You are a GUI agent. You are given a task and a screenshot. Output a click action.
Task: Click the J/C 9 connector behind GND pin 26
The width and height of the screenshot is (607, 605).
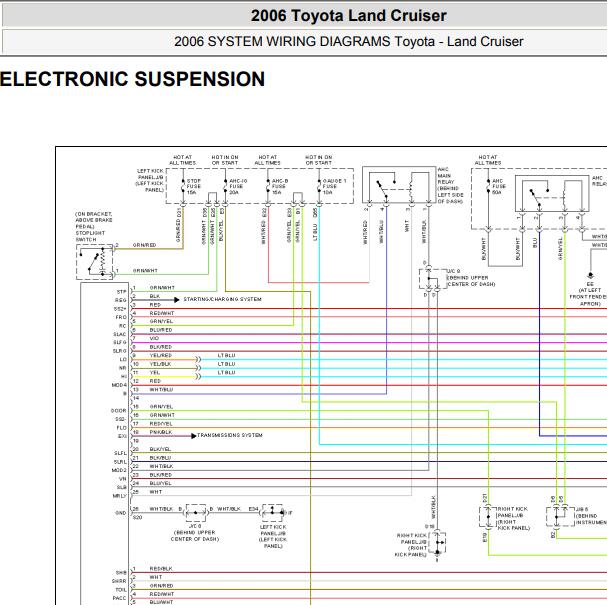click(196, 512)
